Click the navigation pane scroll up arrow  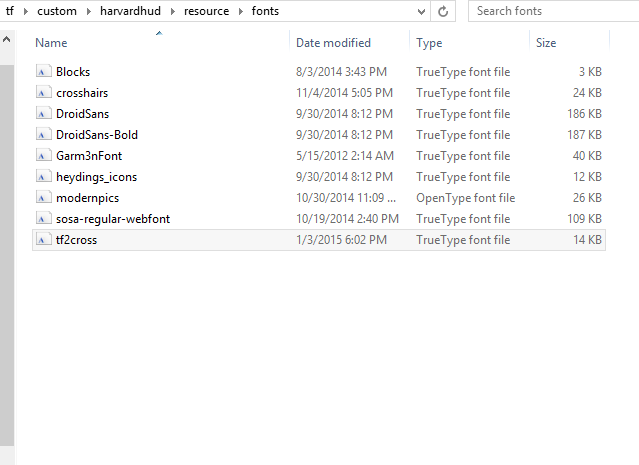point(7,40)
